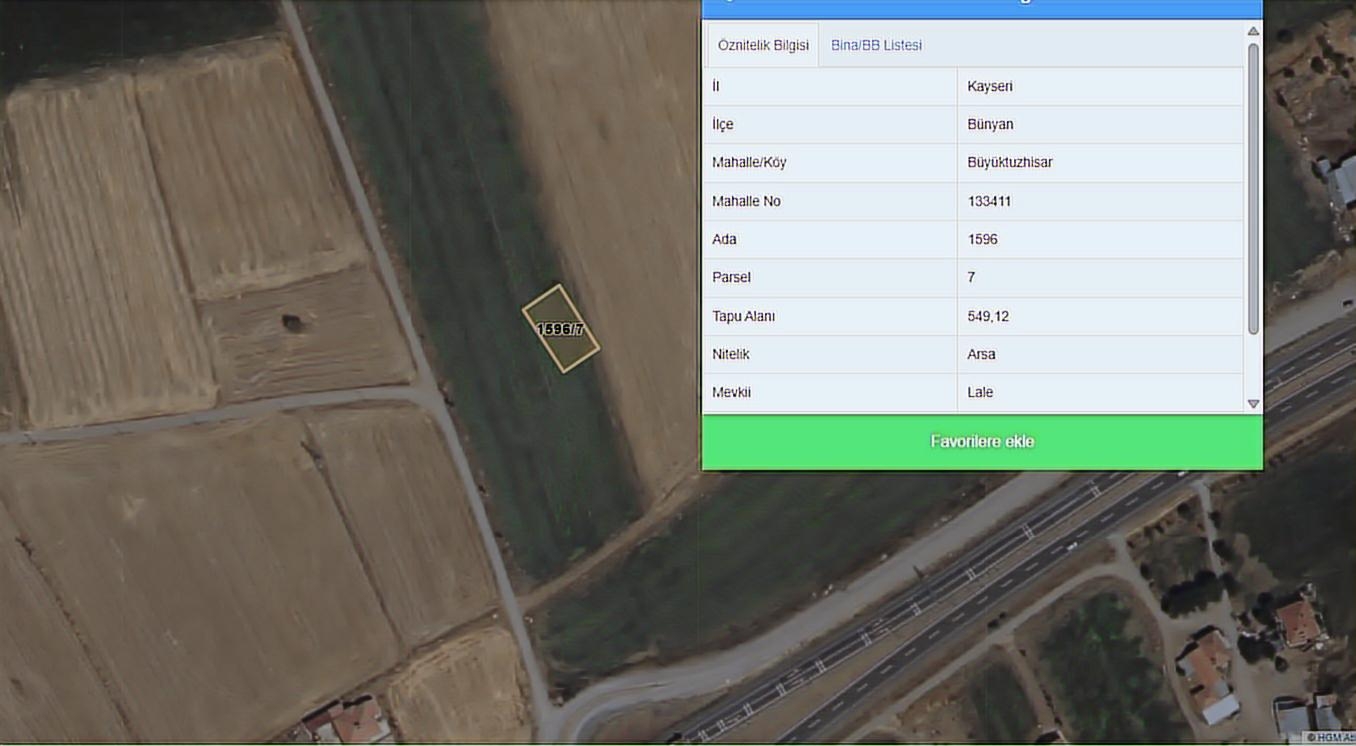Click the Büyüktuzhisar cell
This screenshot has height=746, width=1356.
(1100, 162)
